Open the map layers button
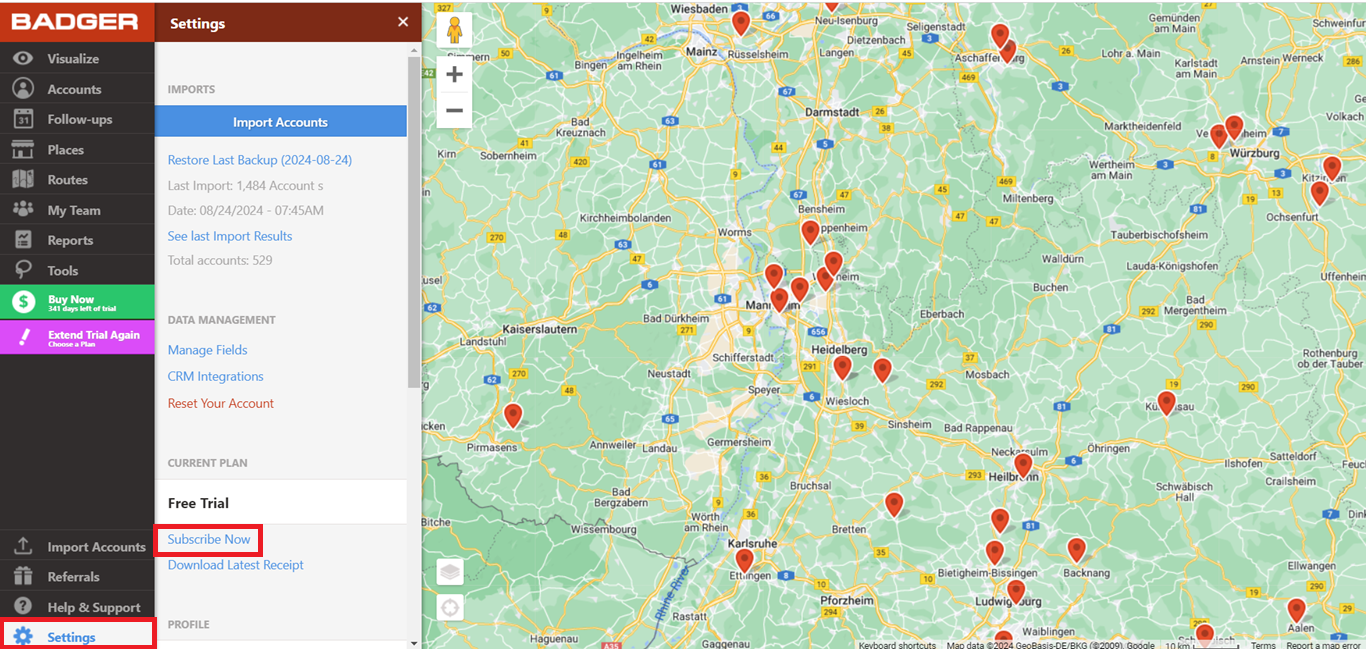The height and width of the screenshot is (649, 1366). pos(450,572)
